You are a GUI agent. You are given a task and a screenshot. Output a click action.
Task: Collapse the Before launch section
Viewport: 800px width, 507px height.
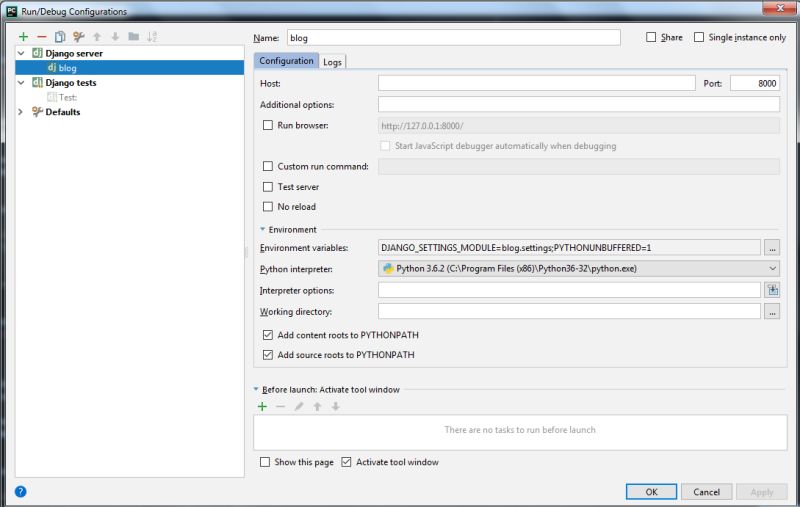click(256, 390)
